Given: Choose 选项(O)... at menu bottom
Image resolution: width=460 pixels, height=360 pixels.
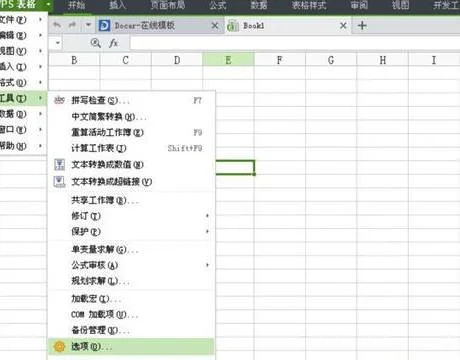Looking at the screenshot, I should pyautogui.click(x=132, y=347).
